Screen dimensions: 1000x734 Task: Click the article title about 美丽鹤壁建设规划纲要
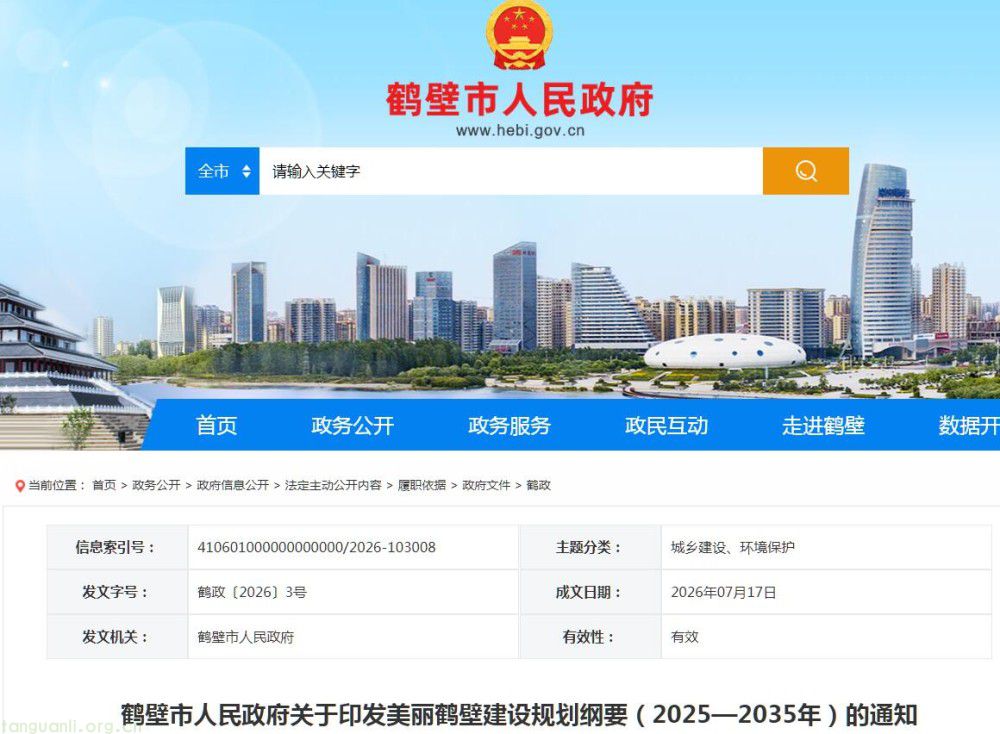519,715
